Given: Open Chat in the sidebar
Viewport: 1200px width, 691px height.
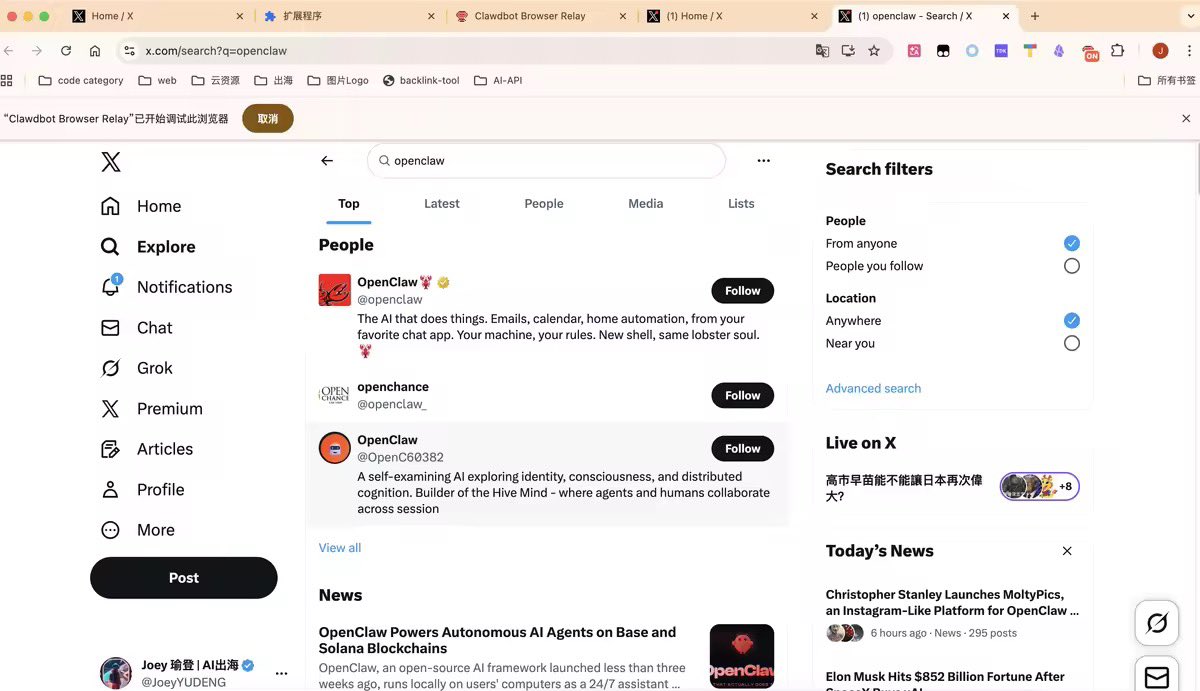Looking at the screenshot, I should click(x=137, y=328).
